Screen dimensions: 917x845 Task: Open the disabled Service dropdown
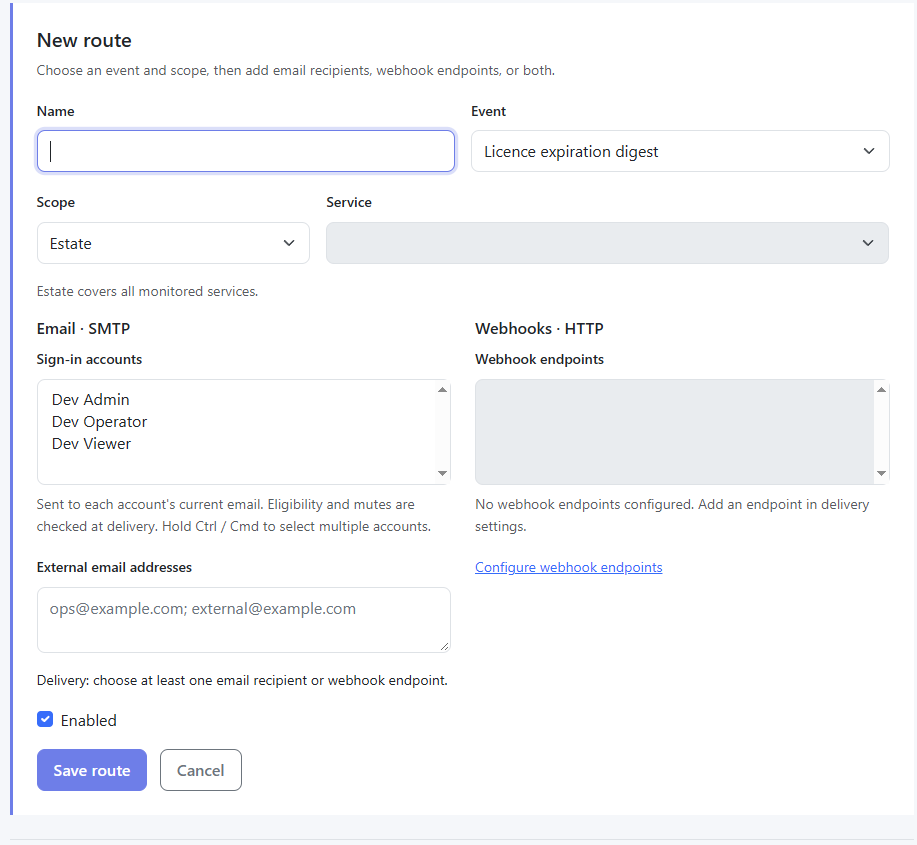tap(607, 243)
